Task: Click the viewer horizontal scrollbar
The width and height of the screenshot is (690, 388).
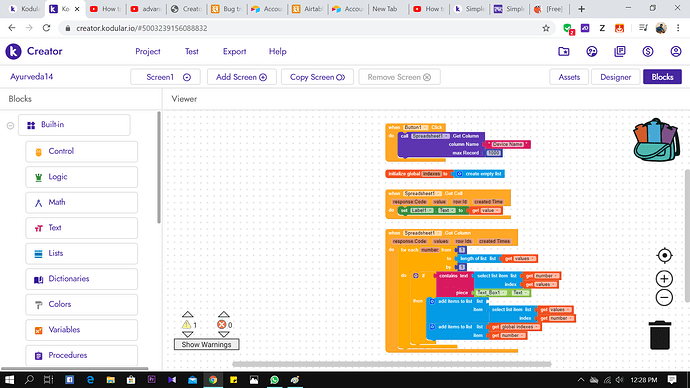Action: 392,364
